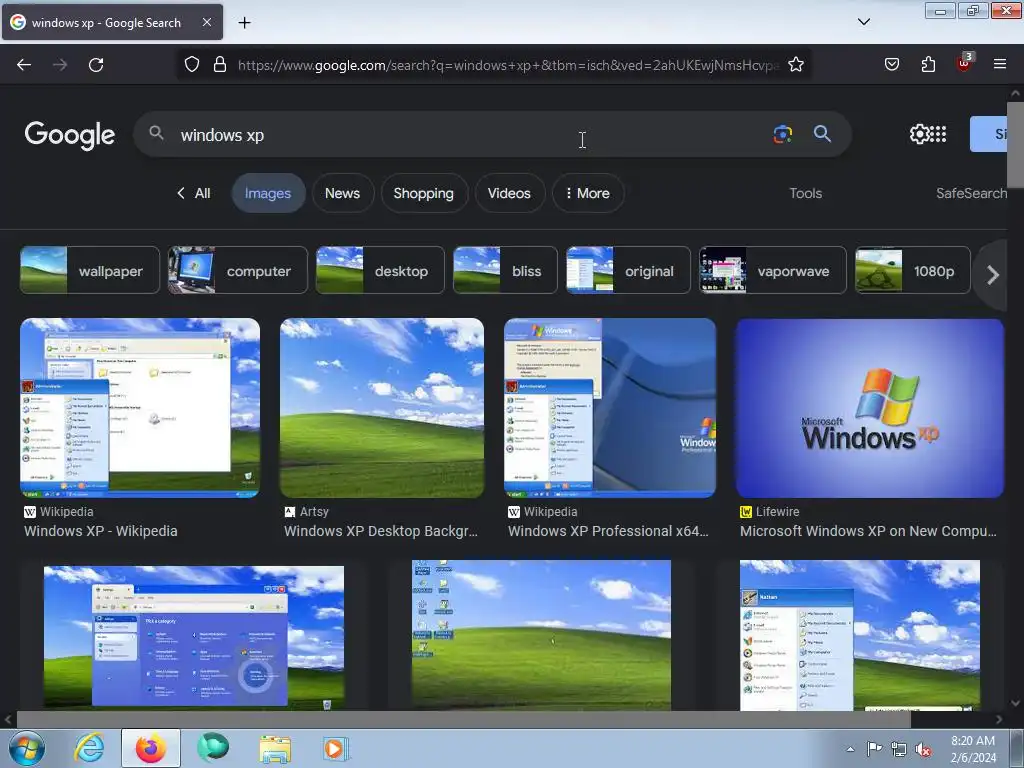This screenshot has width=1024, height=768.
Task: Search by image with the Lens camera icon
Action: (x=782, y=135)
